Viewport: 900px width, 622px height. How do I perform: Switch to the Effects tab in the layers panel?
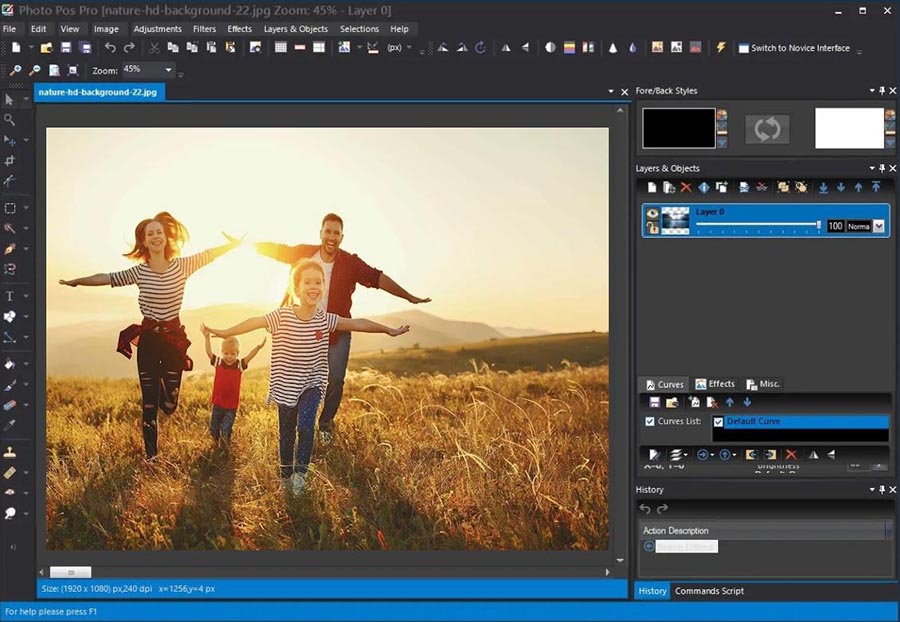715,384
